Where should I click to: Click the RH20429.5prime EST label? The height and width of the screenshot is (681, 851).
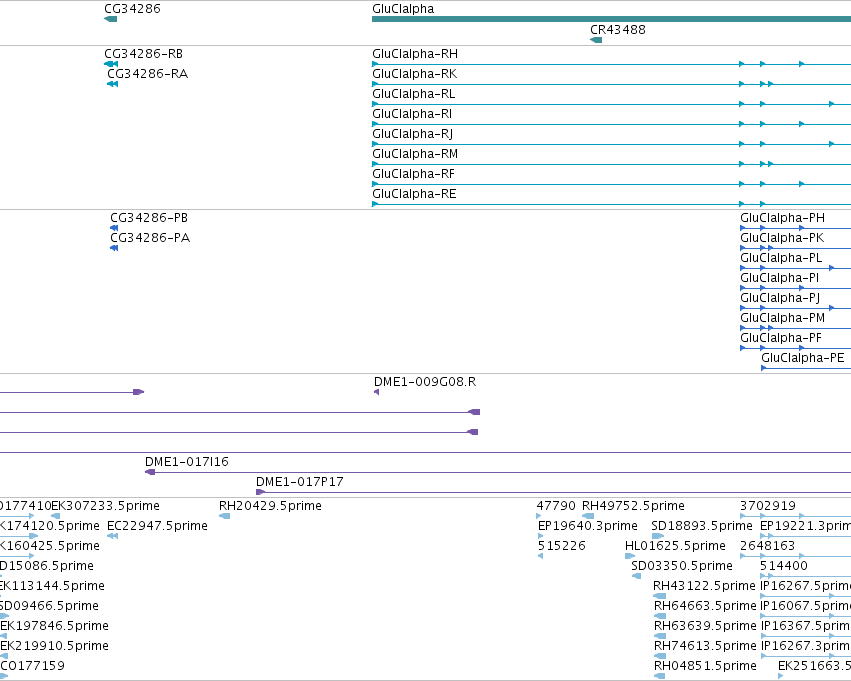tap(270, 506)
